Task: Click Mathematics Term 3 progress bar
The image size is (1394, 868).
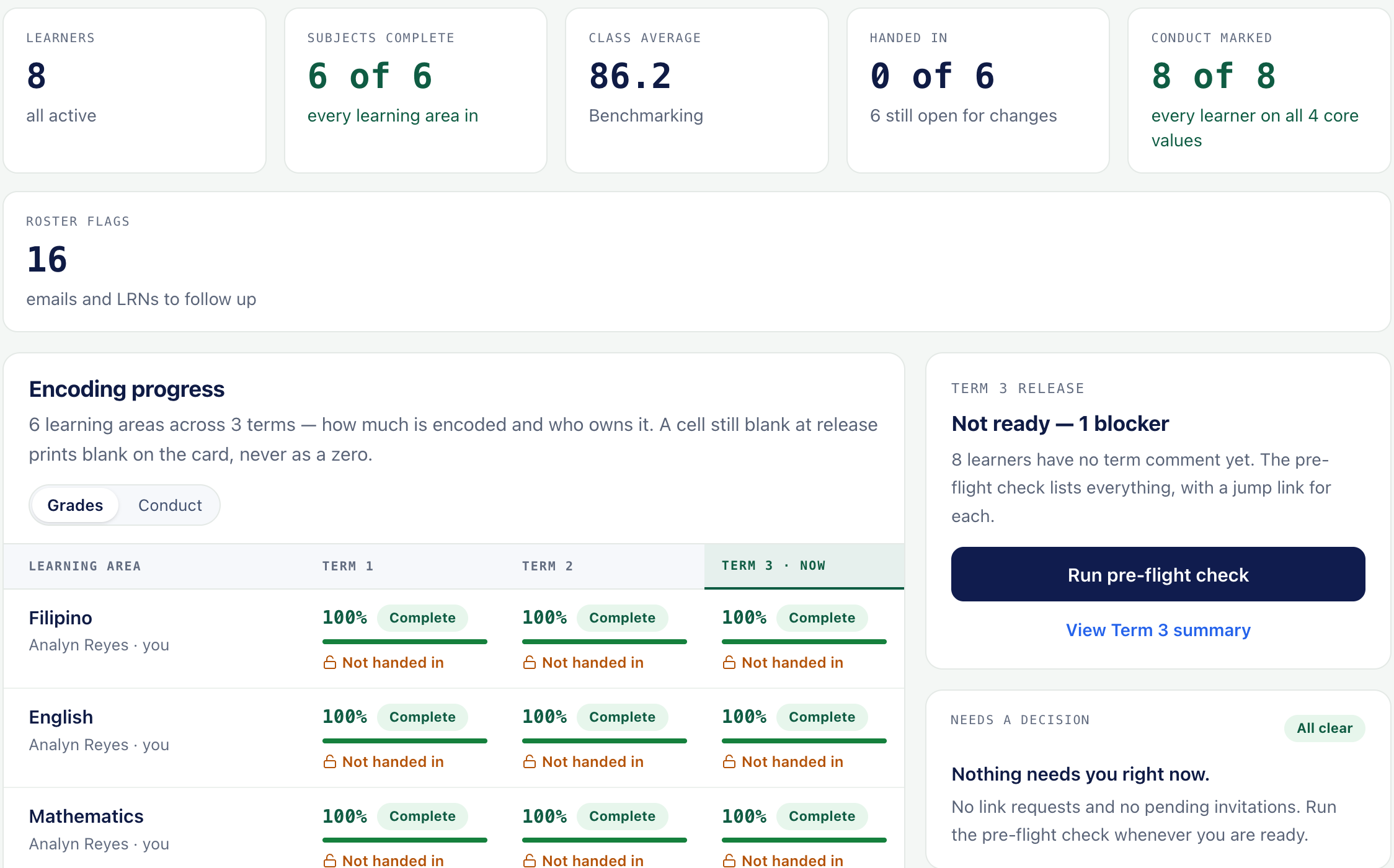Action: (x=804, y=840)
